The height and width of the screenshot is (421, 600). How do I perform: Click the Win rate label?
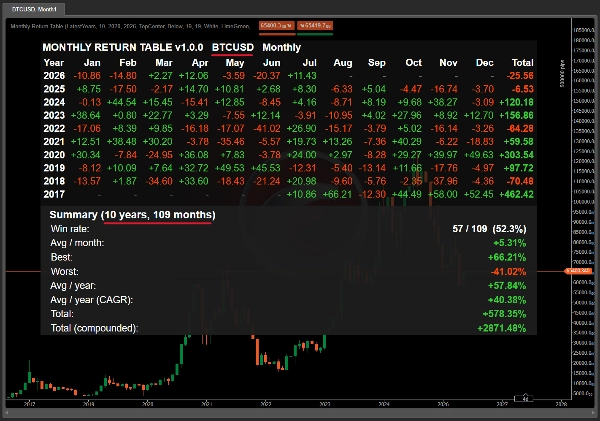click(70, 229)
